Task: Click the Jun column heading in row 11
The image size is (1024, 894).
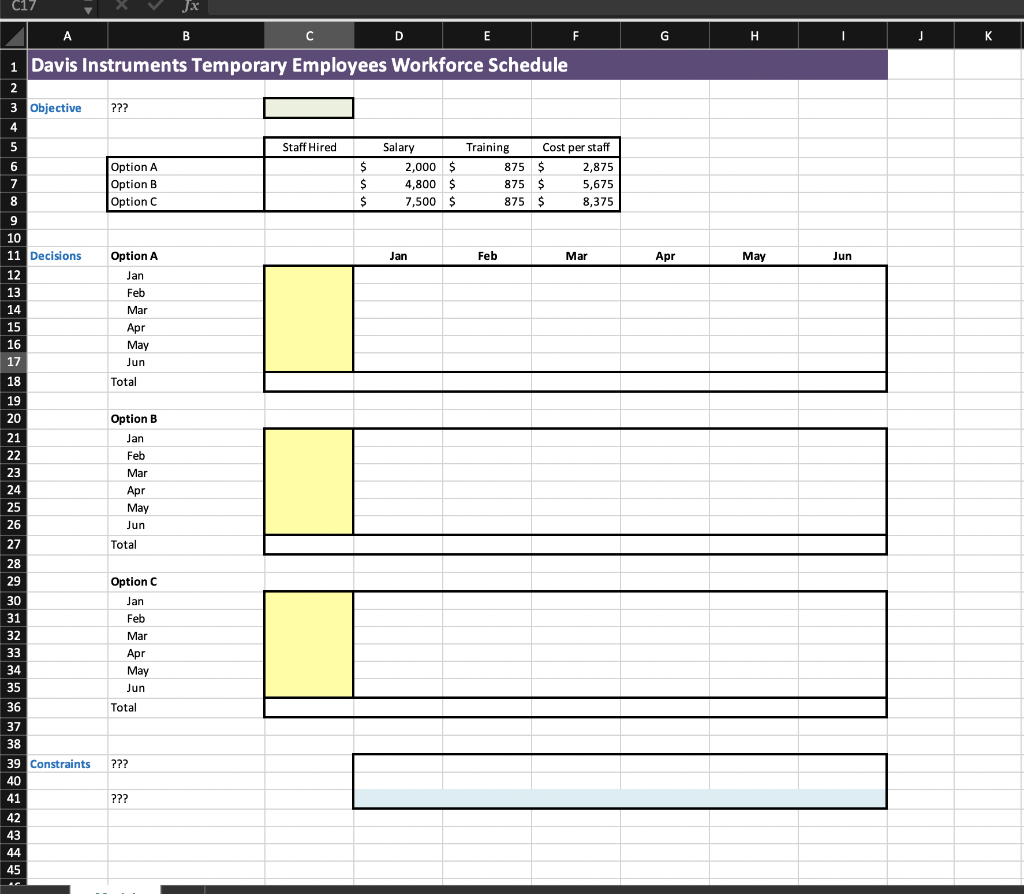Action: click(x=842, y=256)
